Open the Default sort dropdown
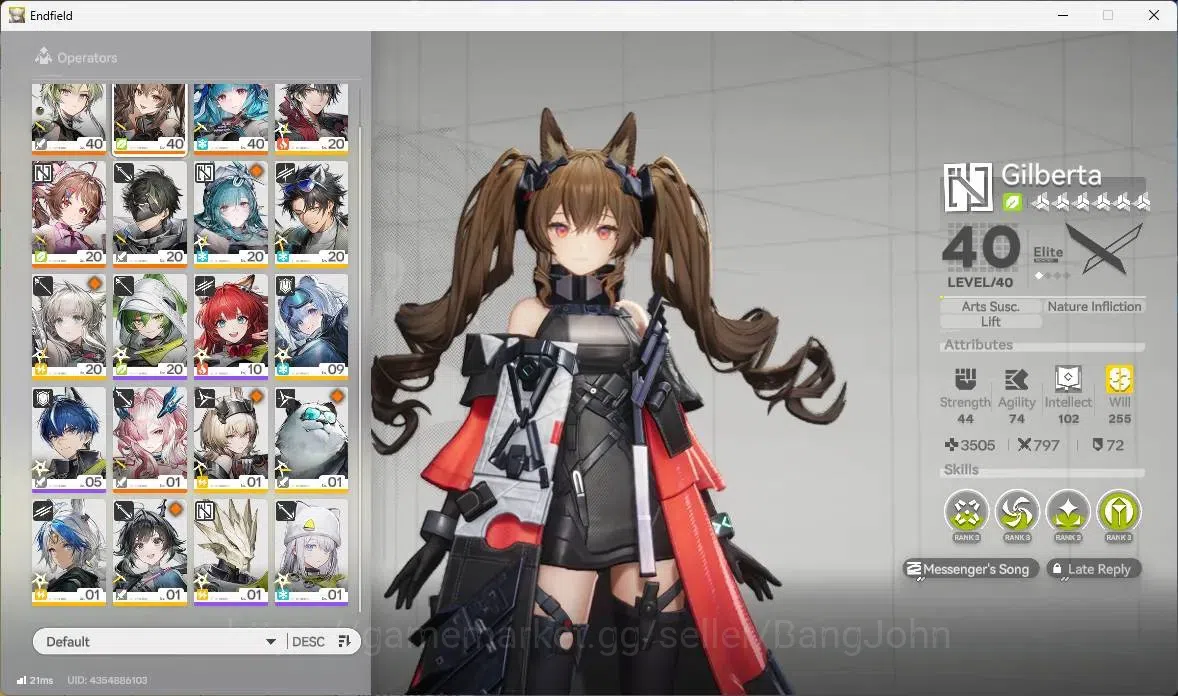The width and height of the screenshot is (1178, 696). pyautogui.click(x=159, y=641)
